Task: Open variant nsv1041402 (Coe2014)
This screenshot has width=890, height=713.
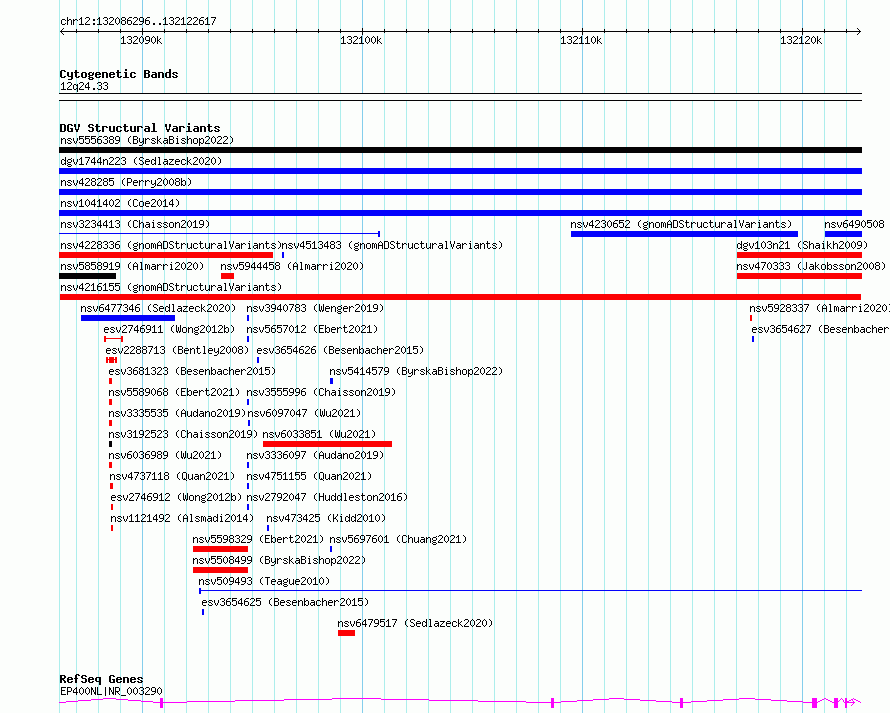Action: 120,203
